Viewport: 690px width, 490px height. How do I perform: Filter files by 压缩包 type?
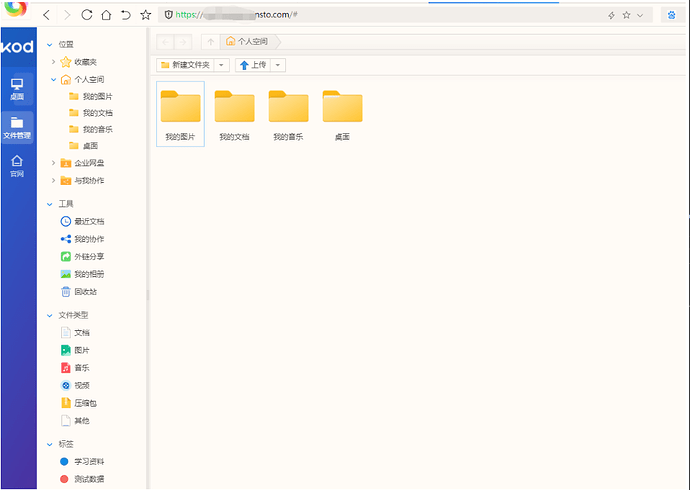click(x=85, y=403)
